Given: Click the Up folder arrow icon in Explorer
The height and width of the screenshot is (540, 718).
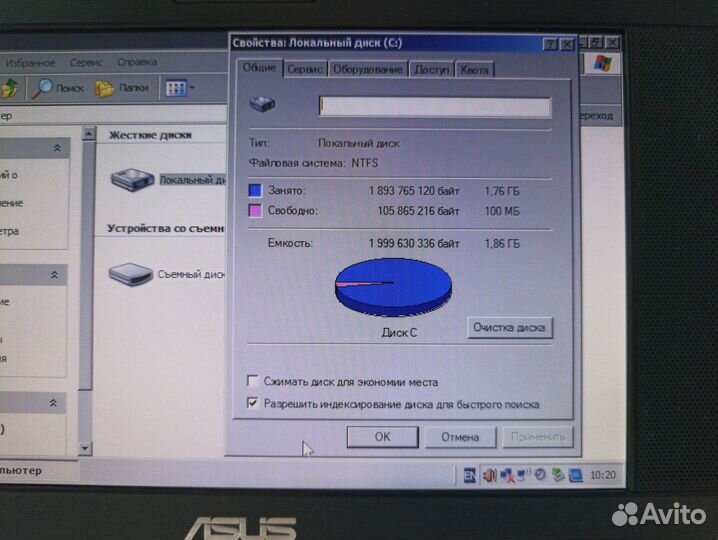Looking at the screenshot, I should 9,88.
